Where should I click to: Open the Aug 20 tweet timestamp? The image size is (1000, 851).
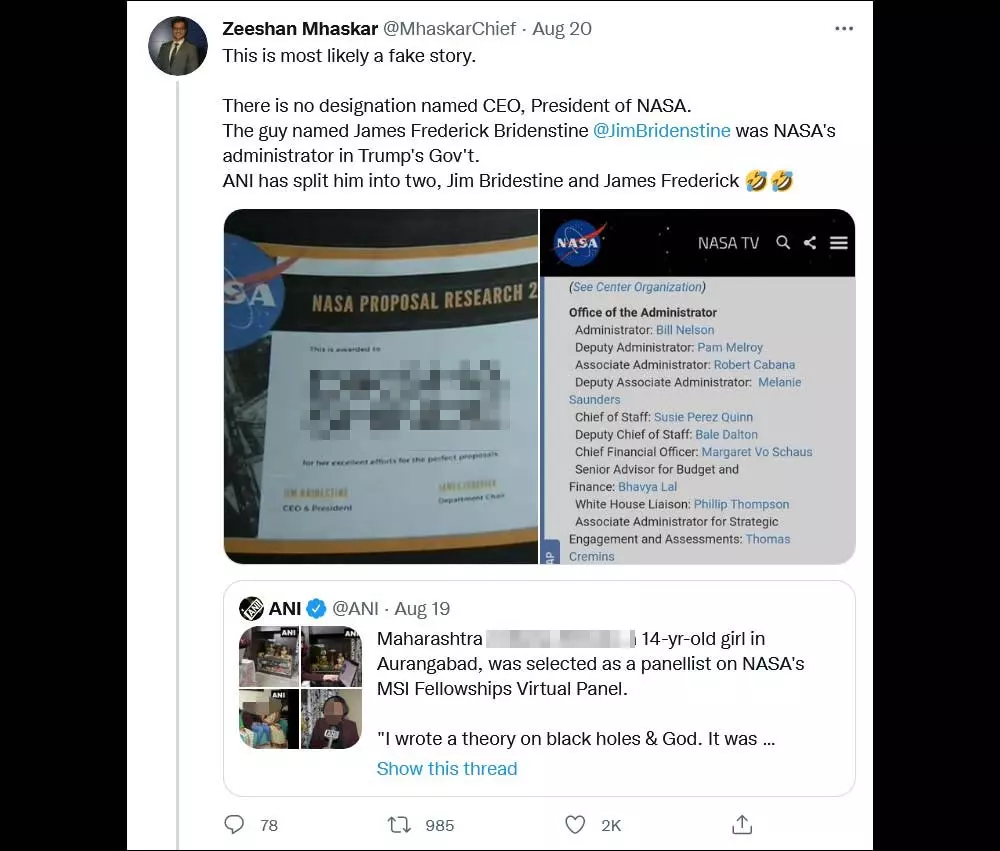point(562,29)
